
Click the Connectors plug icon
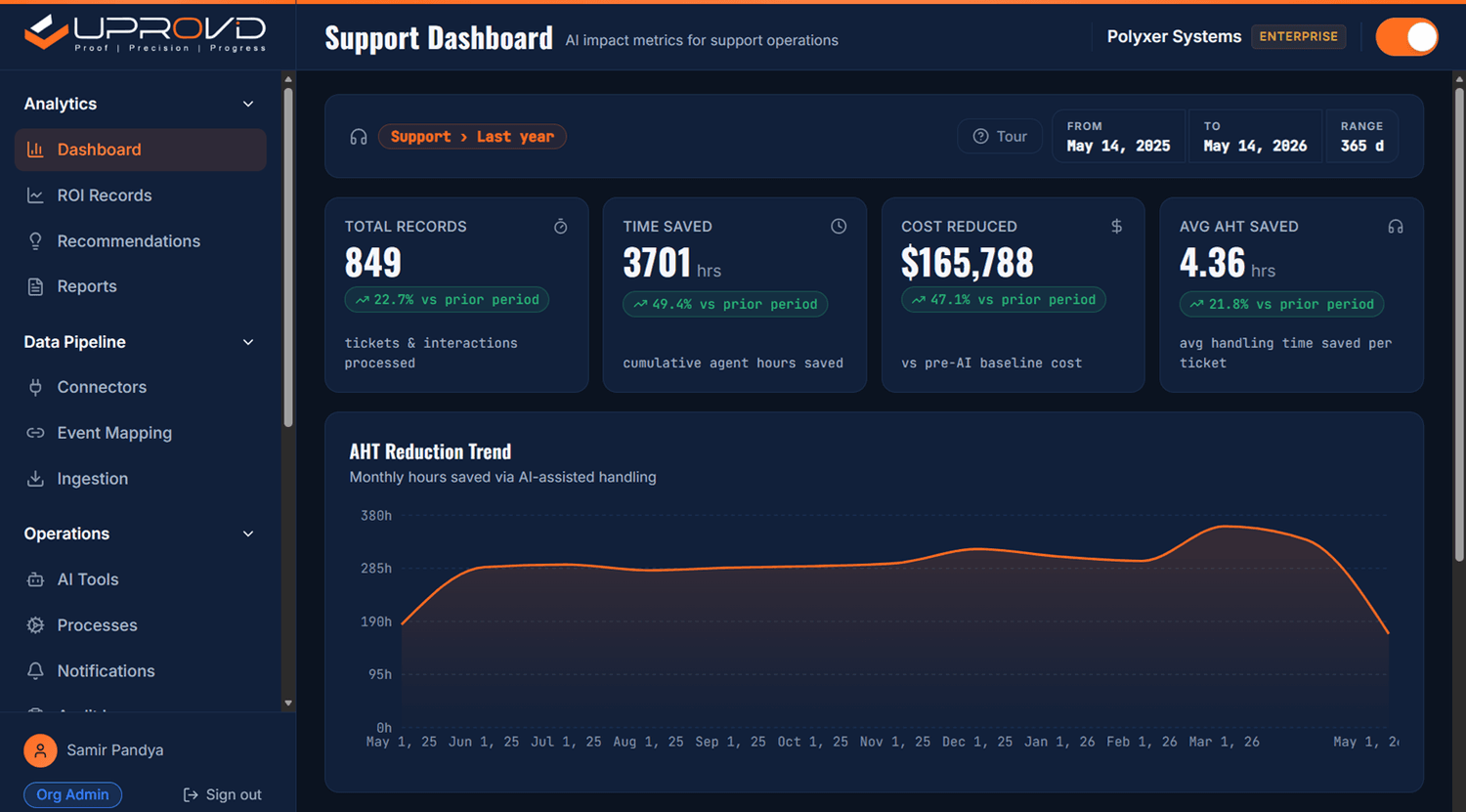pyautogui.click(x=35, y=387)
